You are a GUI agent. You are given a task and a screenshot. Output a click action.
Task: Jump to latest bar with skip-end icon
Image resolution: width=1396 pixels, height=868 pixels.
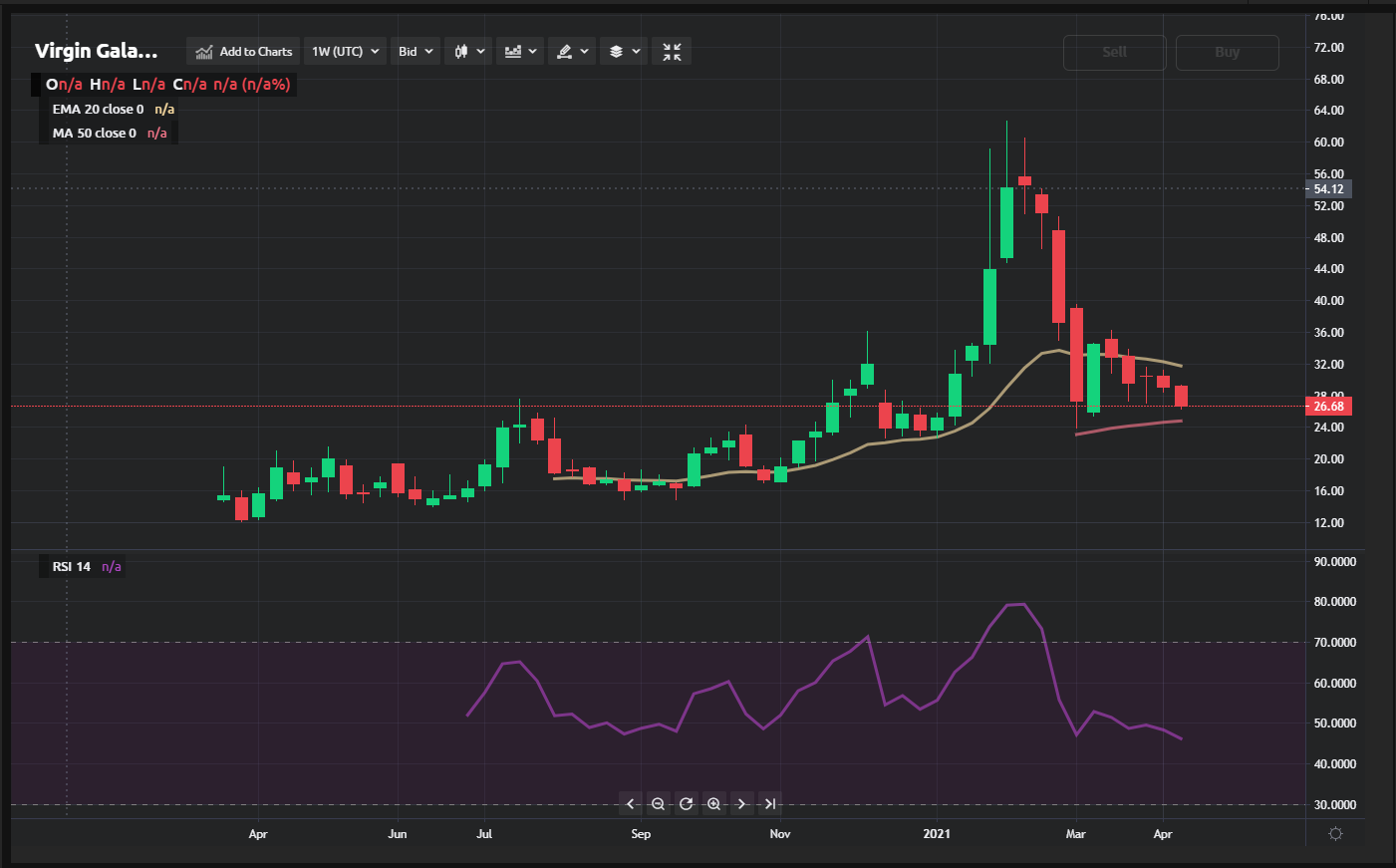point(769,804)
